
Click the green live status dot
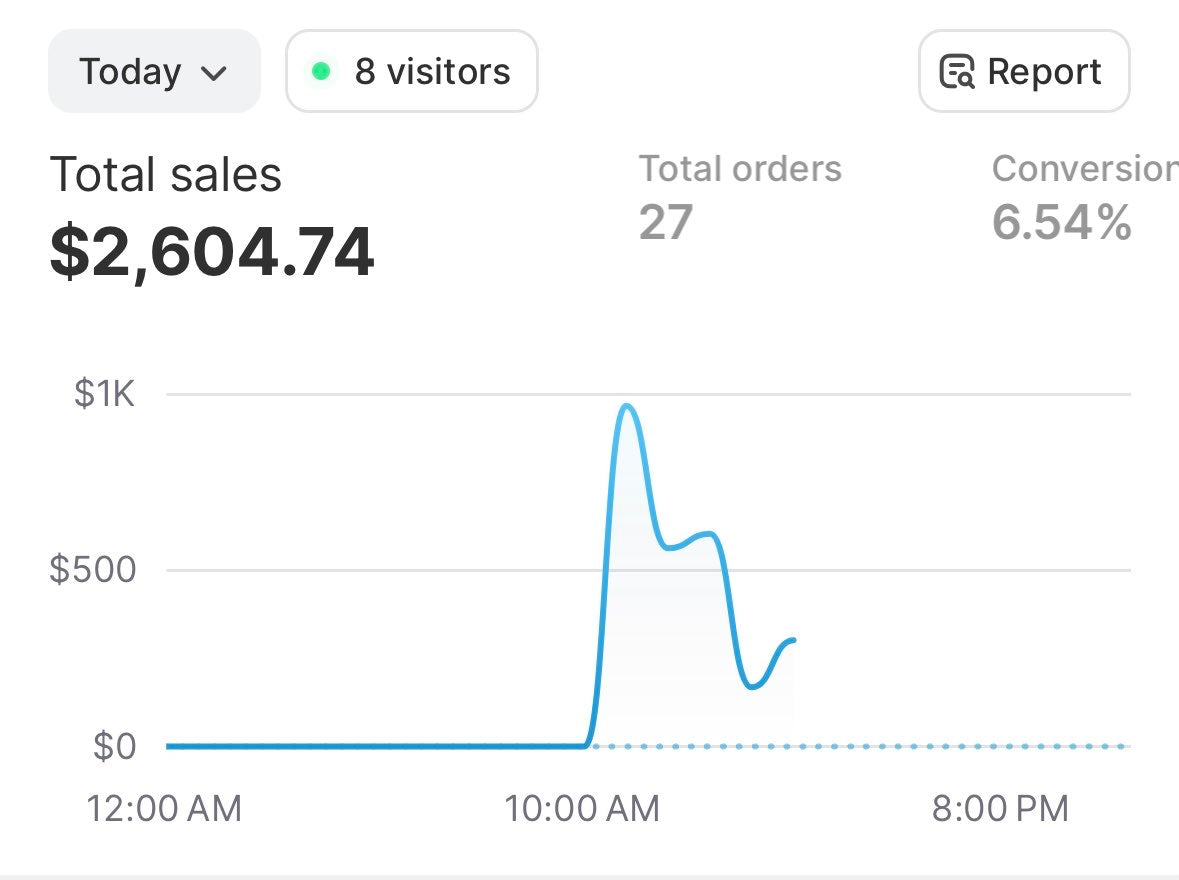pyautogui.click(x=321, y=71)
